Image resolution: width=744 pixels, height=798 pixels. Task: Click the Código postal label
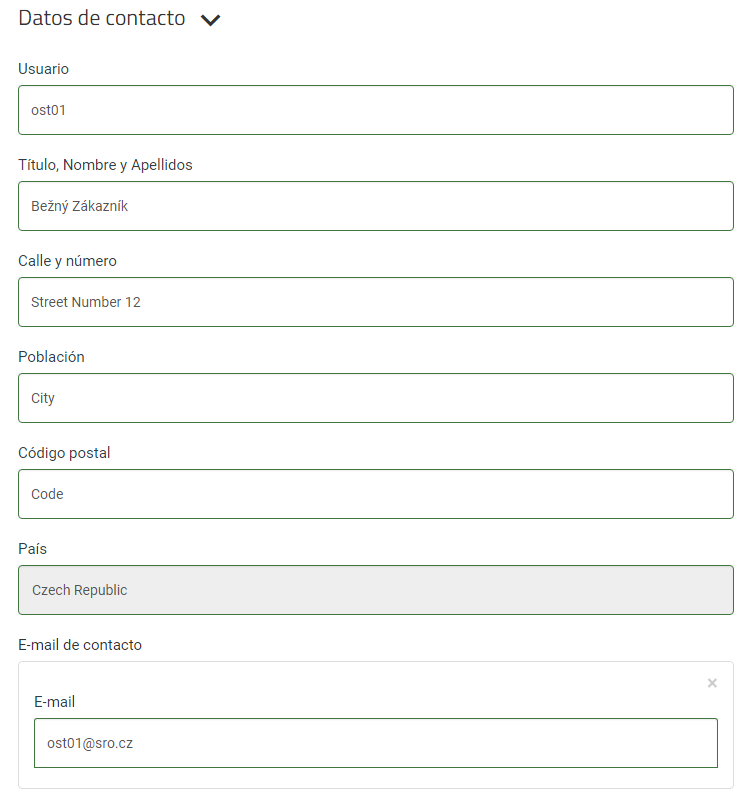coord(64,453)
